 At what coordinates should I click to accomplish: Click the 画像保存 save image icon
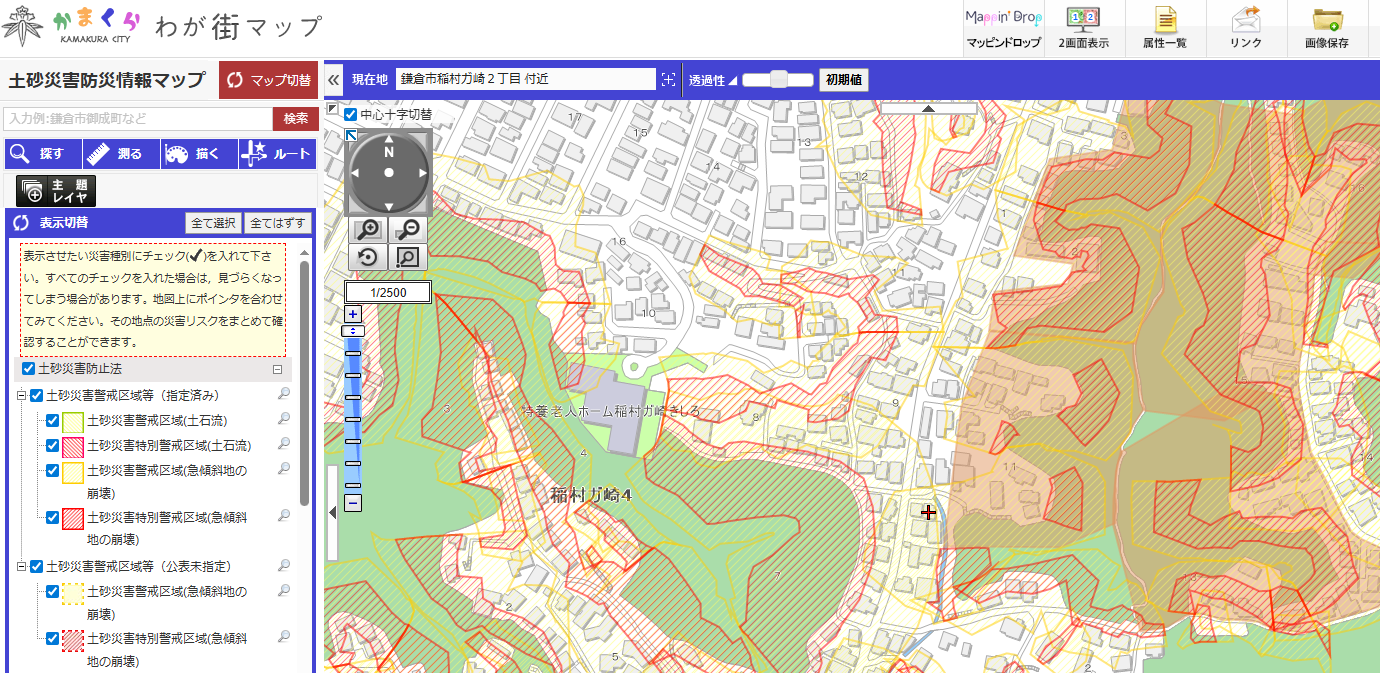(1326, 28)
